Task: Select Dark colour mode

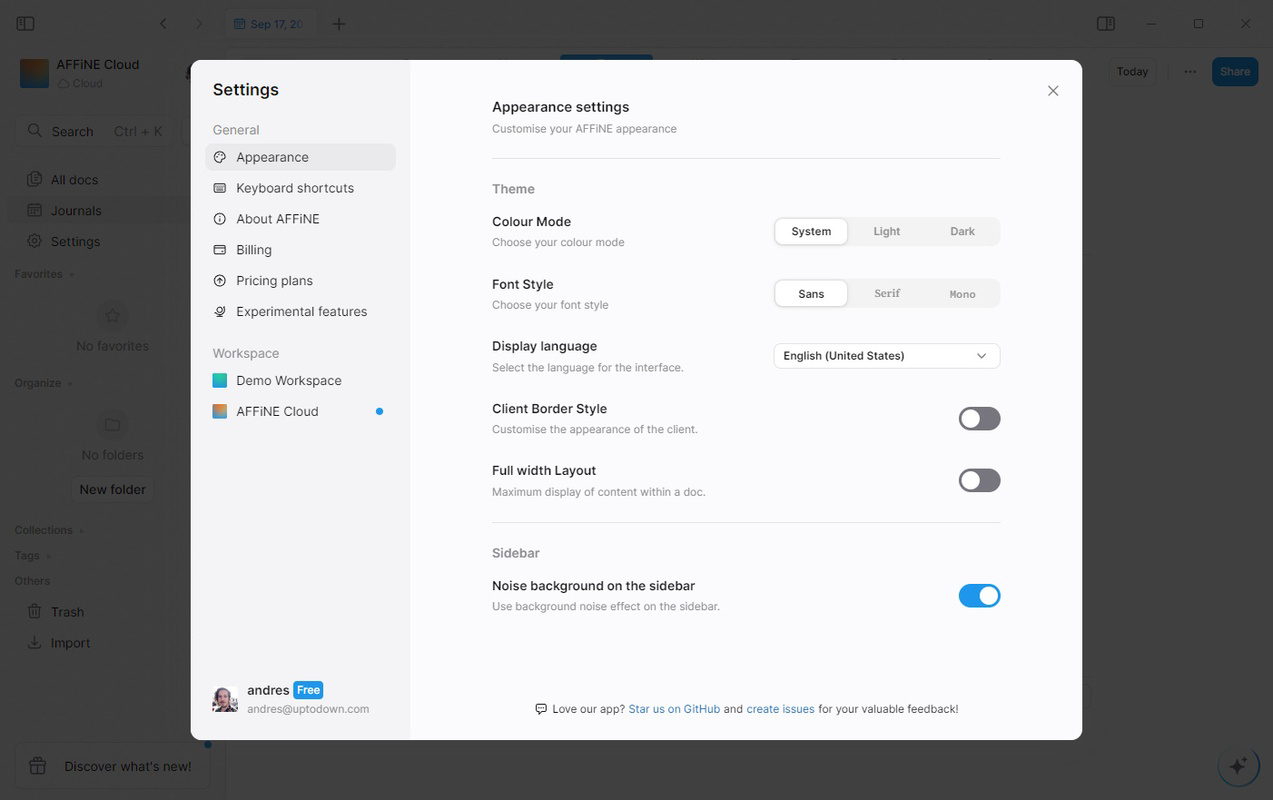Action: (962, 232)
